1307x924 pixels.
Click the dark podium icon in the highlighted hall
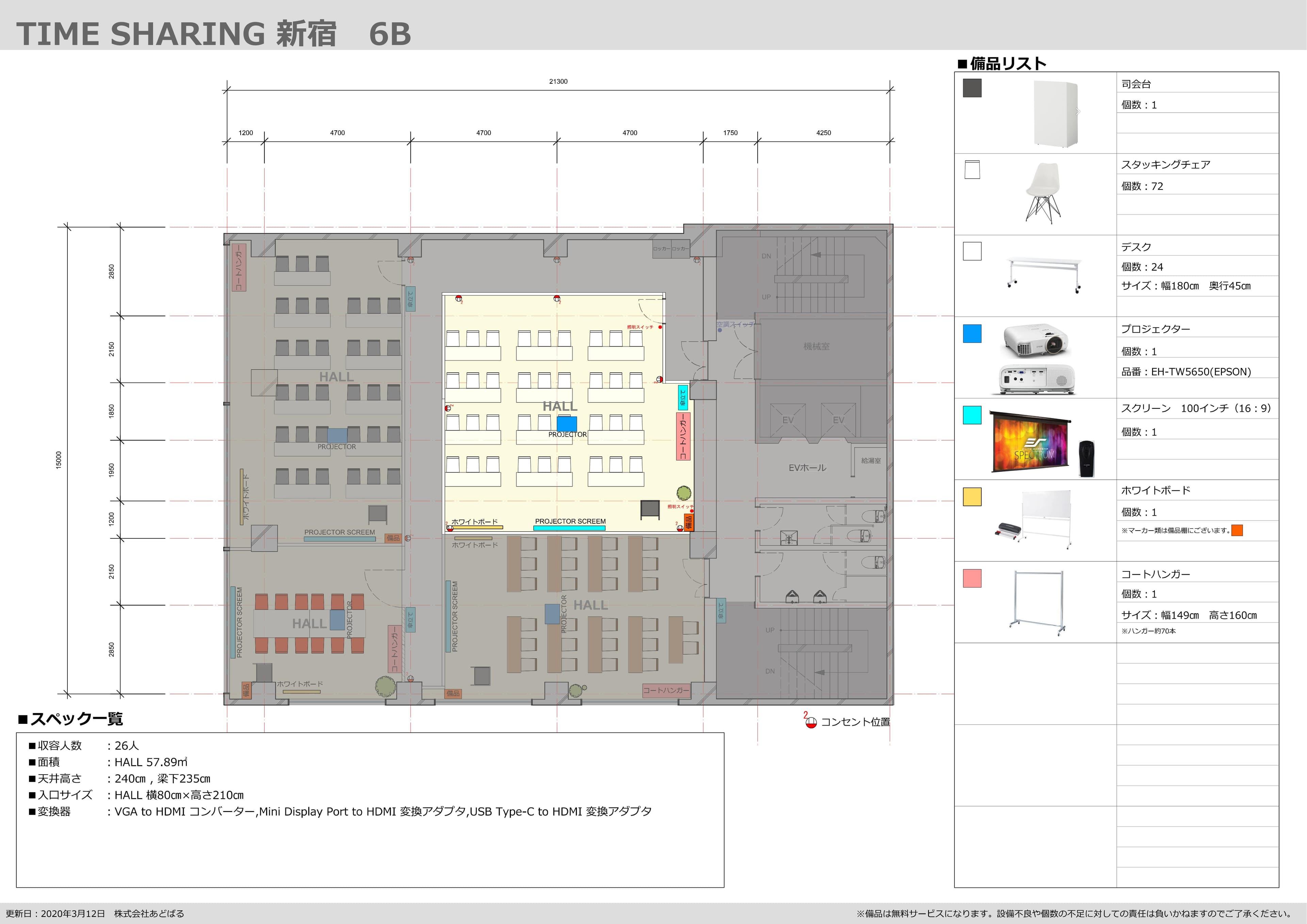[650, 508]
